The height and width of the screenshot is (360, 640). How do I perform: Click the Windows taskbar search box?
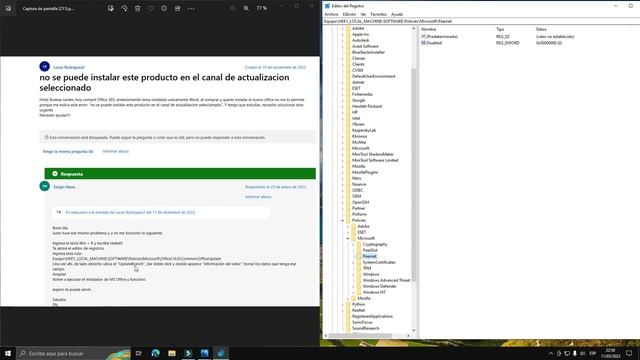(x=73, y=353)
